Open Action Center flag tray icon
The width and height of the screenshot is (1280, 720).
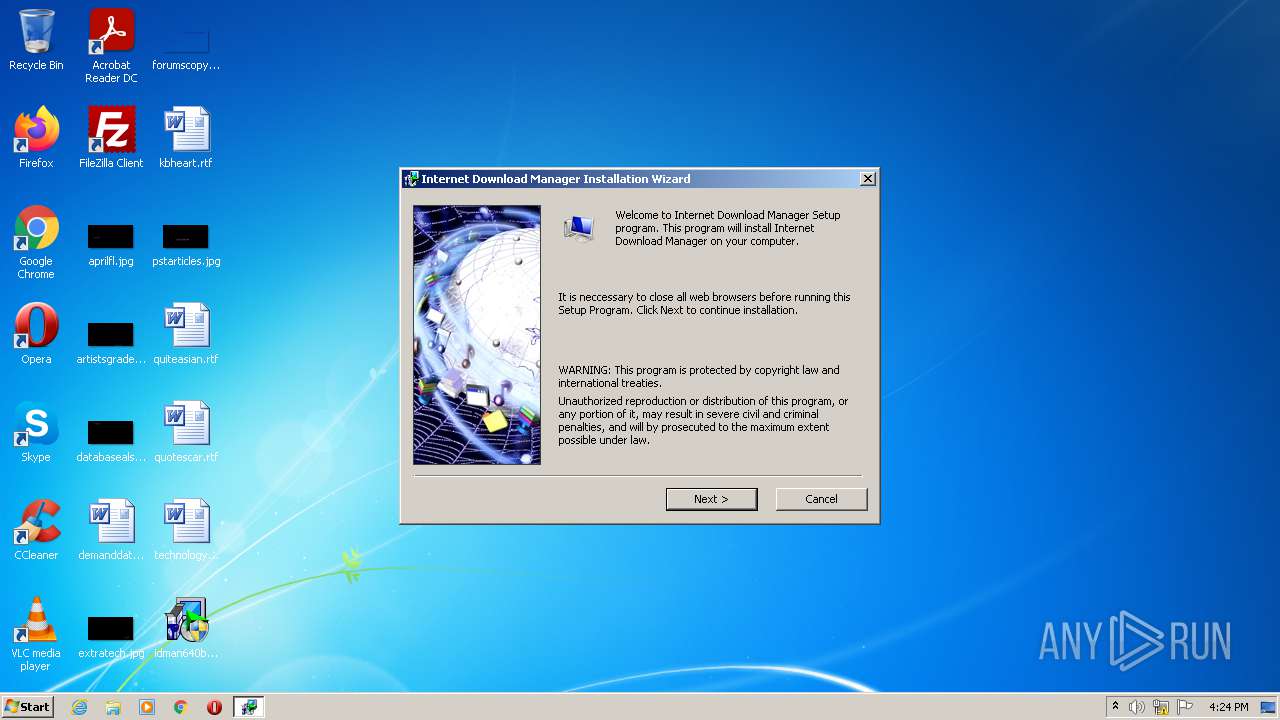point(1185,707)
